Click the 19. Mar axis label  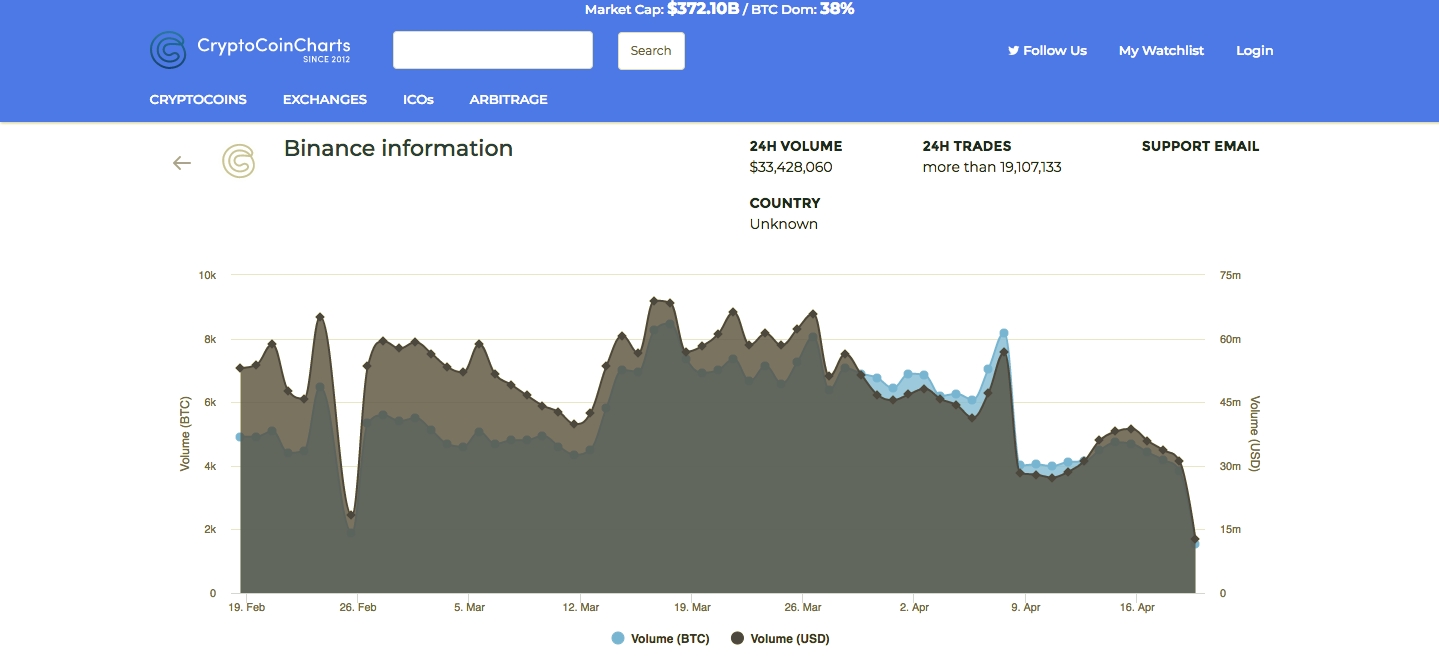coord(693,607)
